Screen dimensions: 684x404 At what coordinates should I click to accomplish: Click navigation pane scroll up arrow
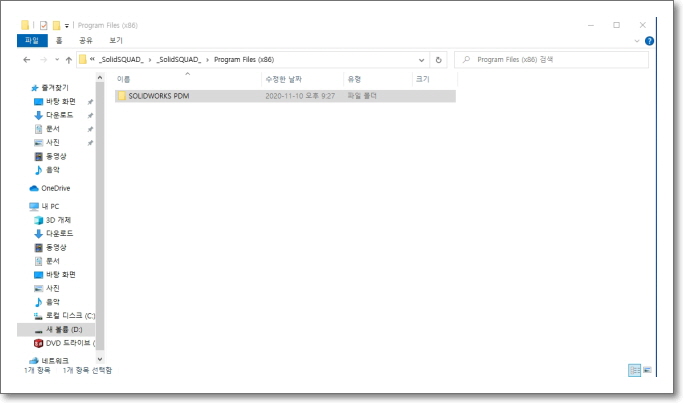[100, 78]
